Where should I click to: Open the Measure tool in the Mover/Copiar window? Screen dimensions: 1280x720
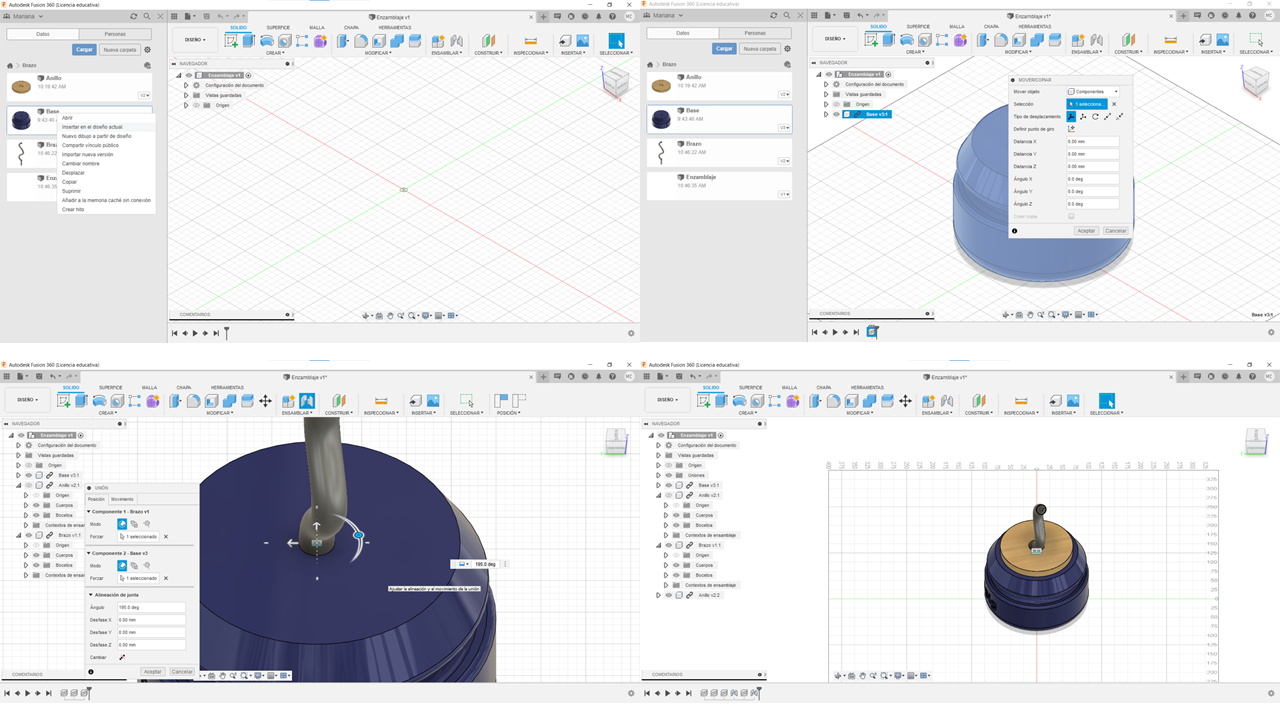click(1171, 40)
